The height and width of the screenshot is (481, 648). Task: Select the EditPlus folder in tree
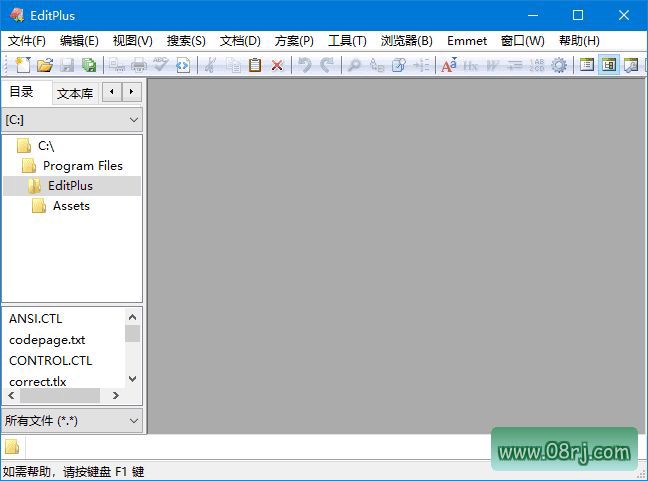point(70,186)
